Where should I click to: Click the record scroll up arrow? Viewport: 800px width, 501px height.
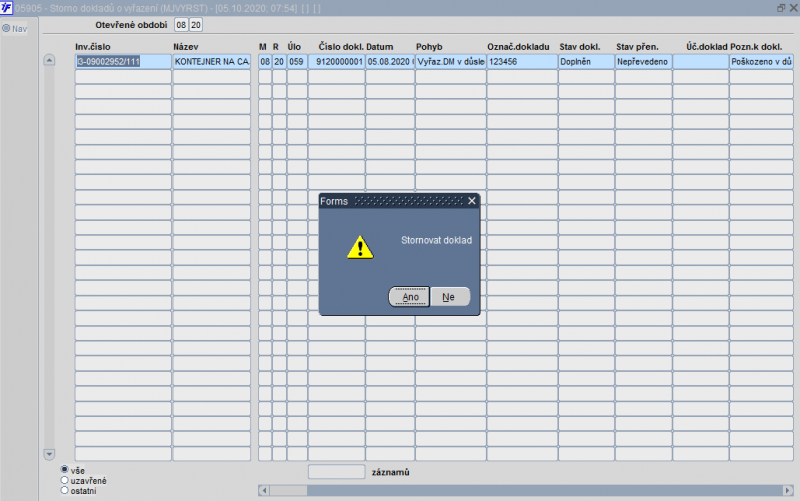point(49,60)
